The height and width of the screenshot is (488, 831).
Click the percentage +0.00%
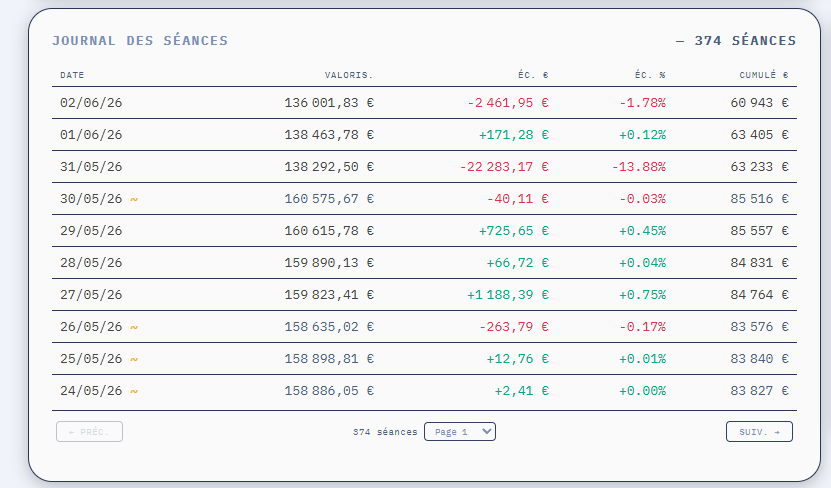pos(642,391)
